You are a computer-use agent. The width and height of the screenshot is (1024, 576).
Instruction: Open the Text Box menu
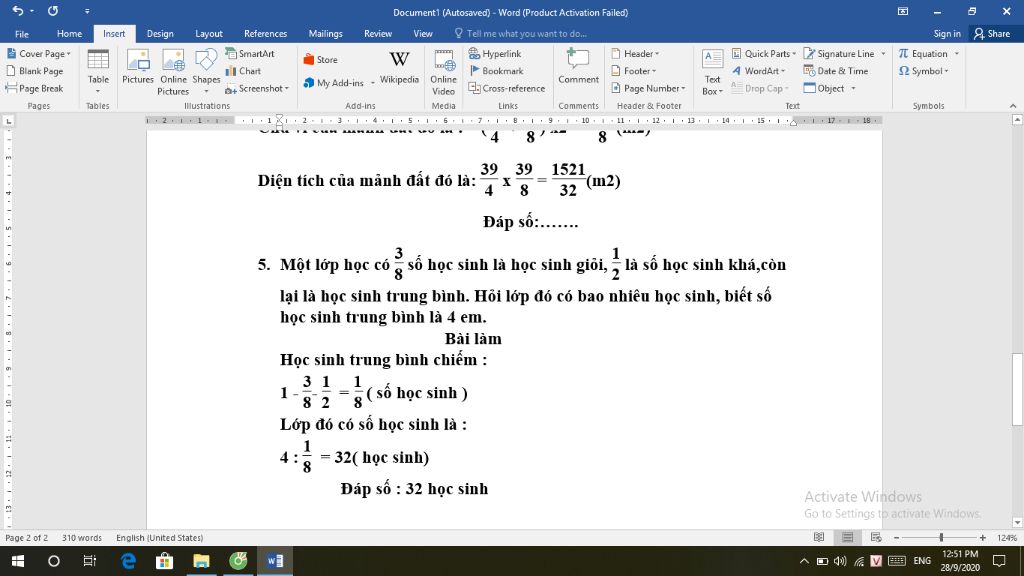point(712,72)
